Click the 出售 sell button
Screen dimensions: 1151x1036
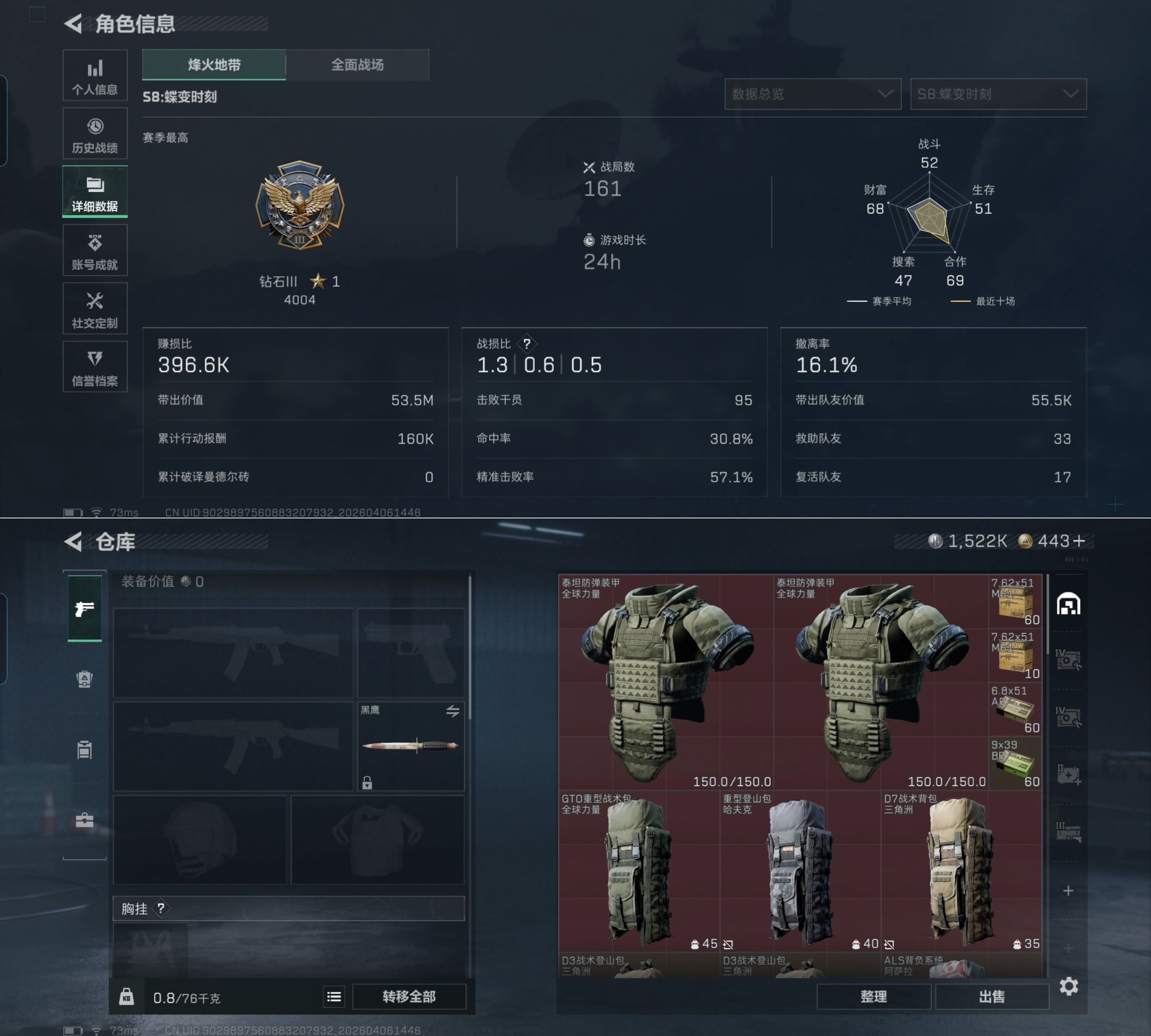[992, 997]
